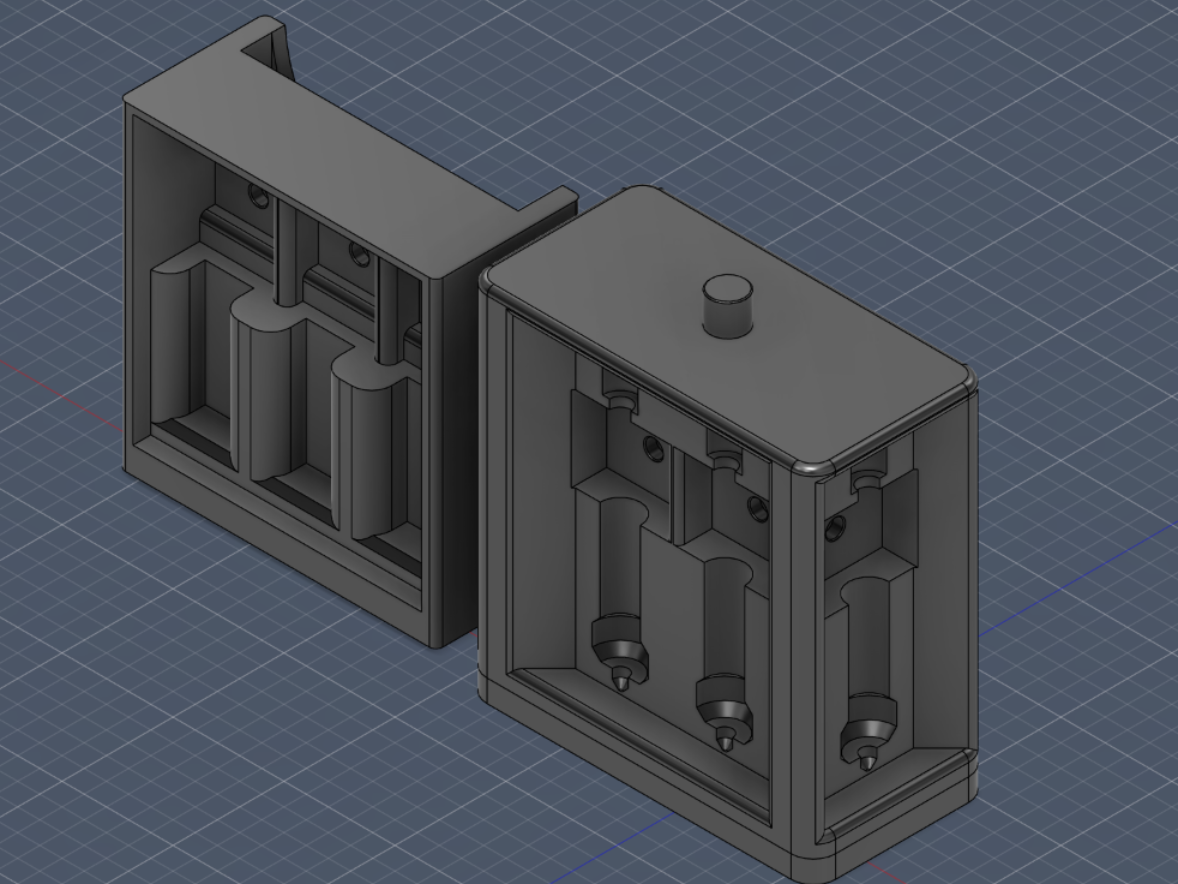The image size is (1178, 884).
Task: Select screw hole above leftmost nozzle barrel
Action: click(654, 448)
